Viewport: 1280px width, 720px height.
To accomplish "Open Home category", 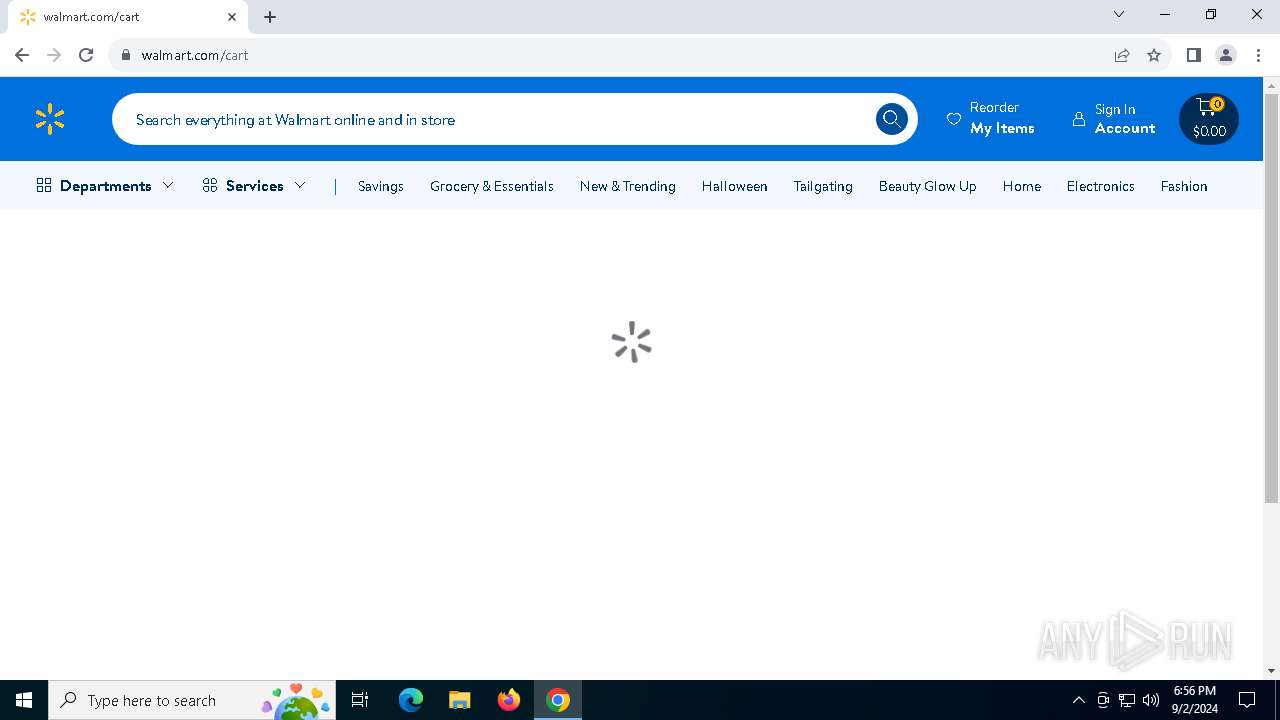I will click(x=1022, y=186).
